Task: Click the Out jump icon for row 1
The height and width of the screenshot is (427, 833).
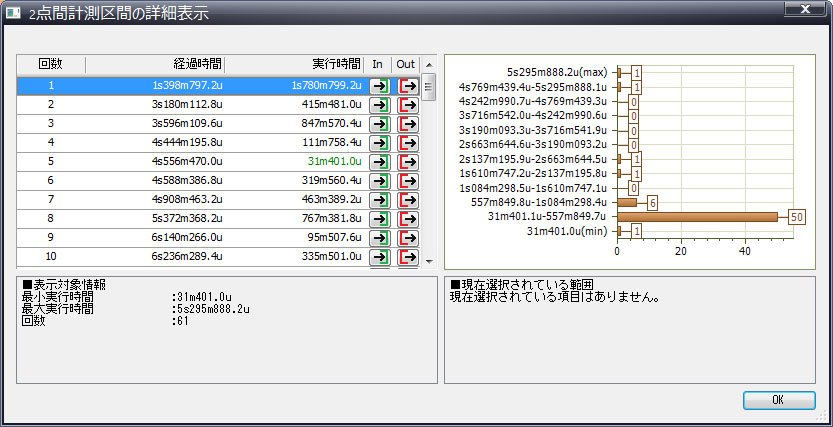Action: click(x=408, y=86)
